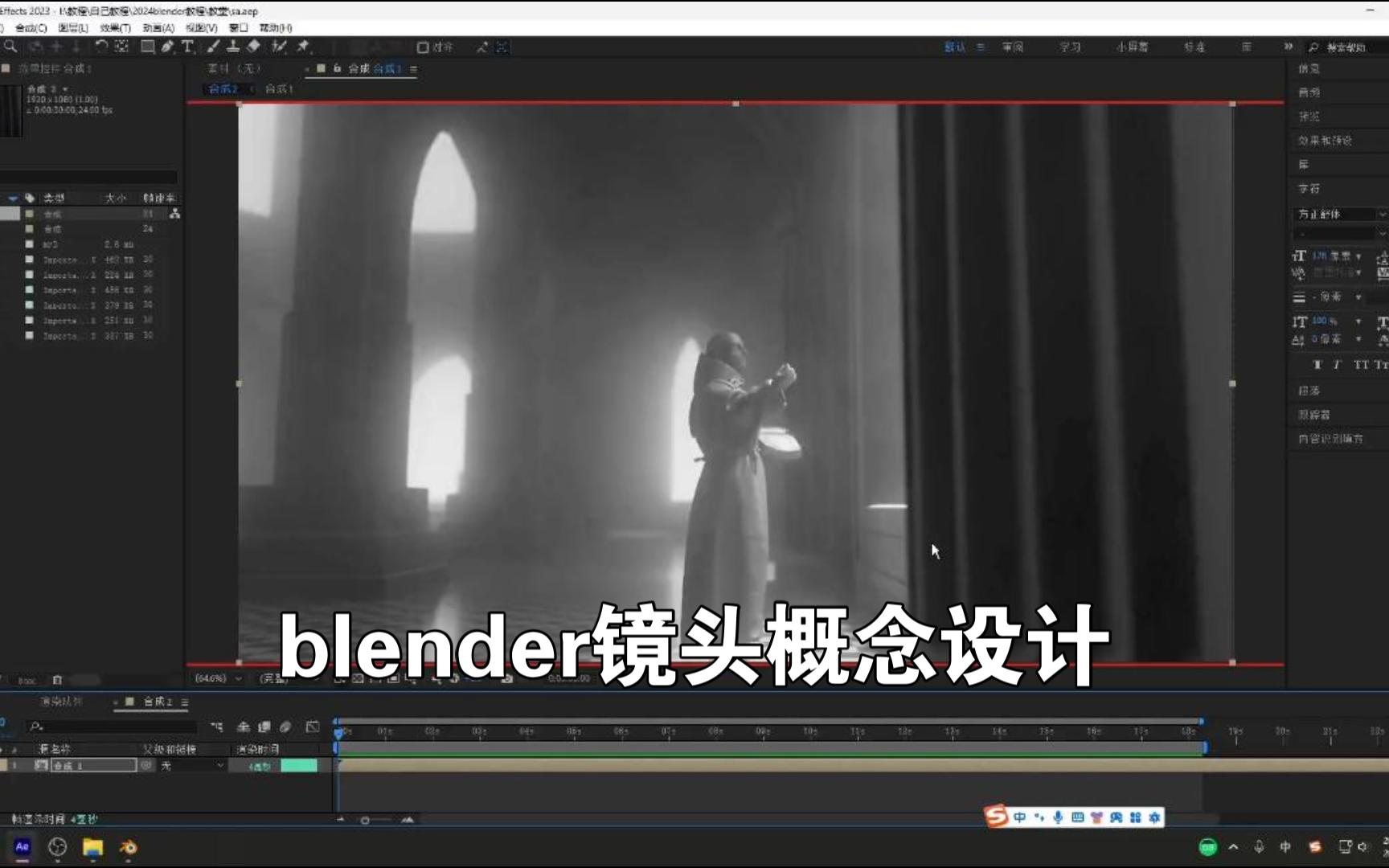
Task: Click the 渲染队列 tab in timeline panel
Action: point(61,702)
